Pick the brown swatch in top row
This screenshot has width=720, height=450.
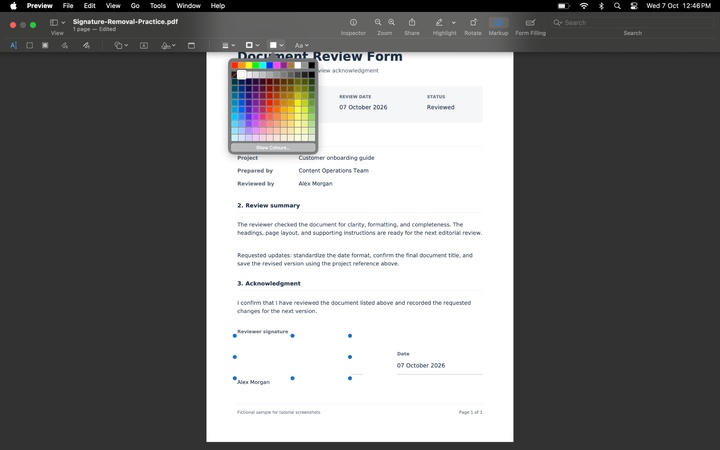point(291,65)
